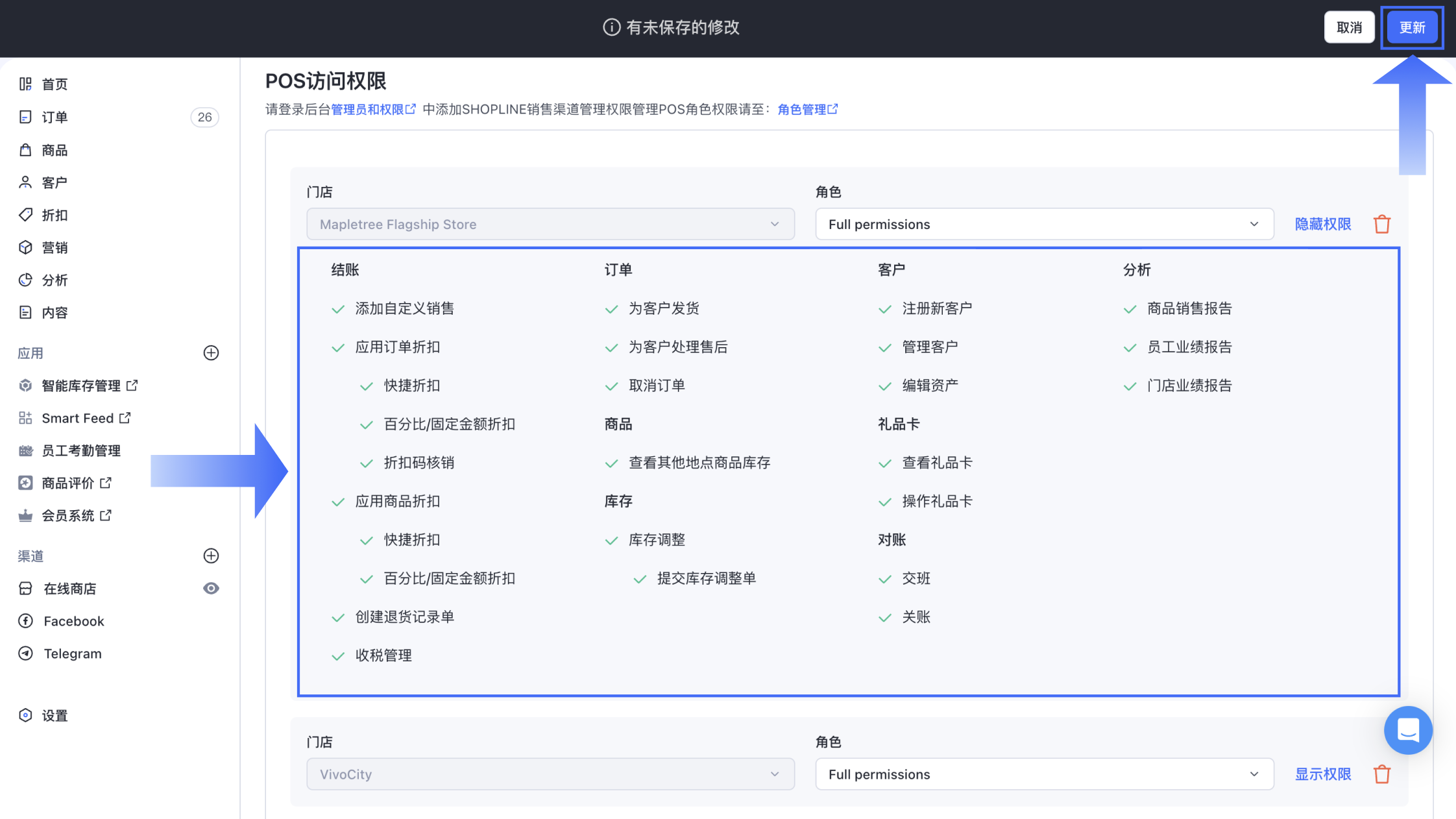Expand Mapletree Flagship Store dropdown
This screenshot has width=1456, height=819.
550,224
